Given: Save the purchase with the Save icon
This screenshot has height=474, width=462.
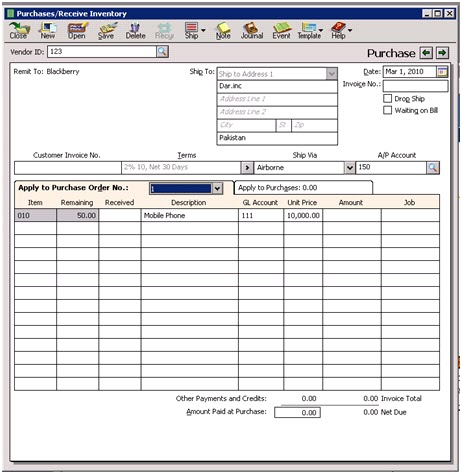Looking at the screenshot, I should tap(106, 31).
